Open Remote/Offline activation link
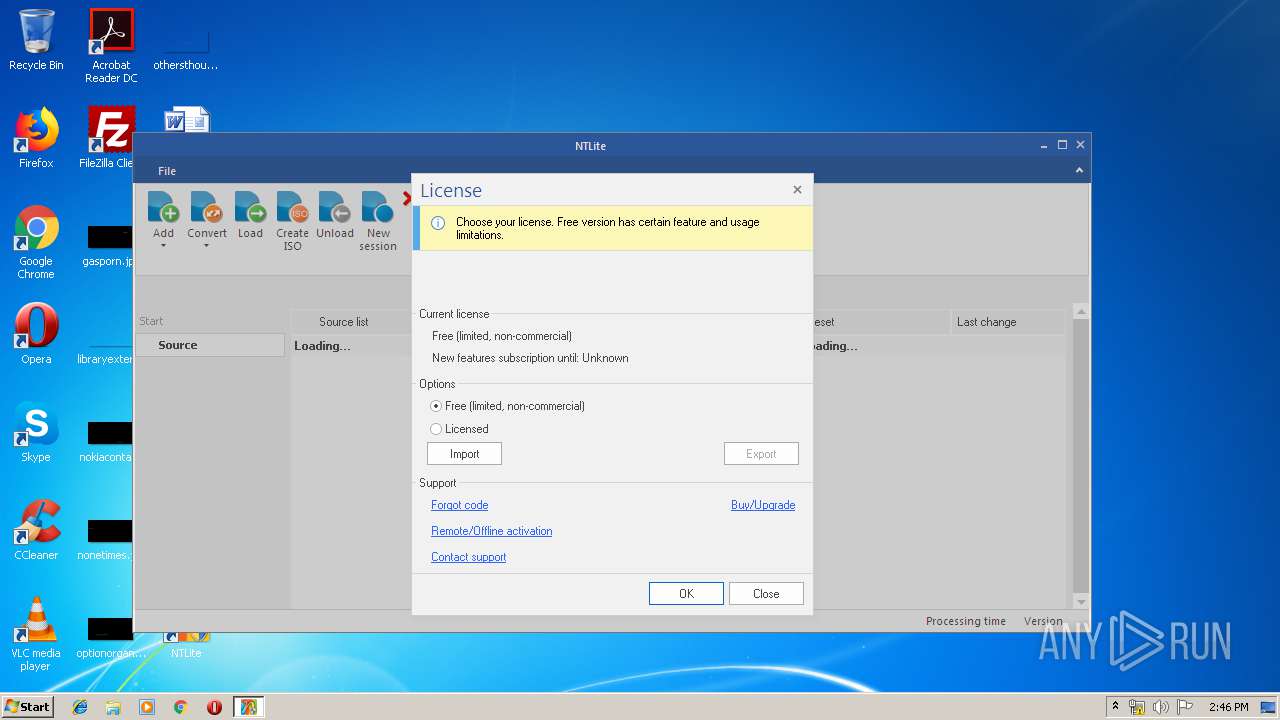 (x=491, y=531)
